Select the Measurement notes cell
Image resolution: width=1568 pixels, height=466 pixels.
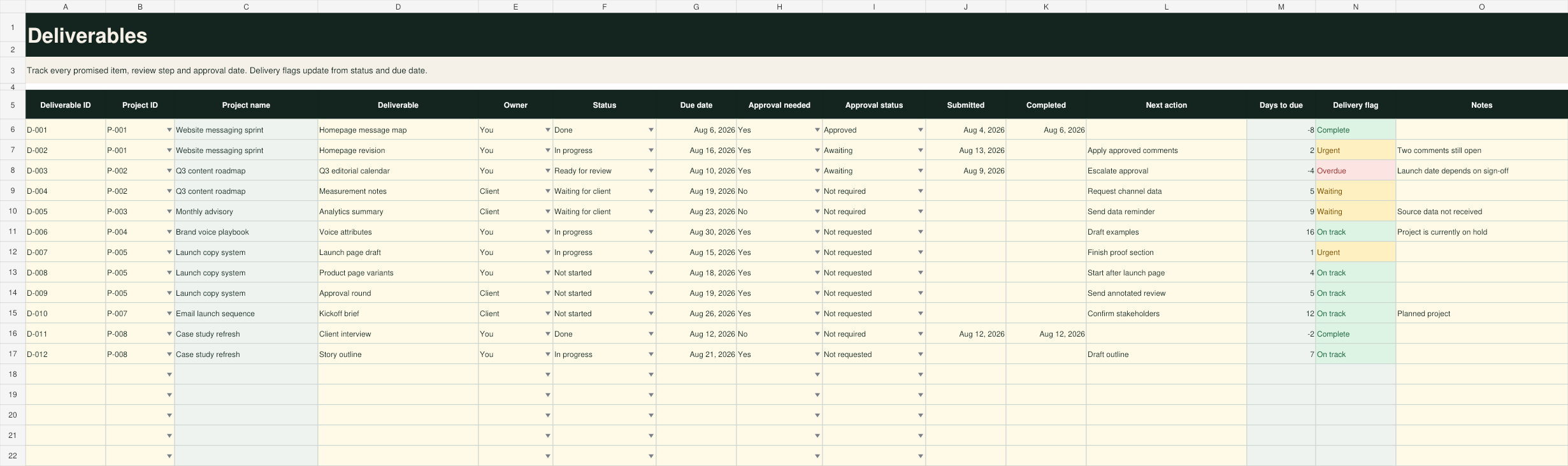(x=398, y=191)
